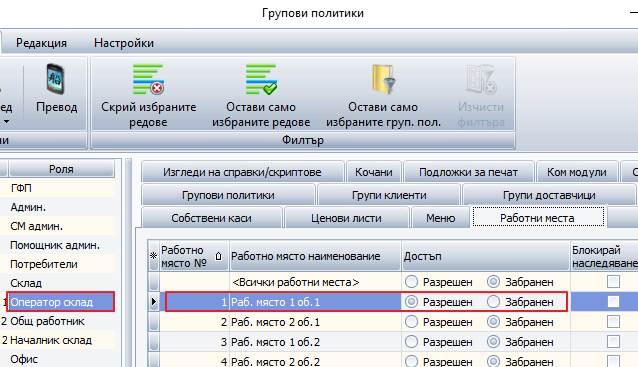Click the grid corner asterisk selector

153,256
